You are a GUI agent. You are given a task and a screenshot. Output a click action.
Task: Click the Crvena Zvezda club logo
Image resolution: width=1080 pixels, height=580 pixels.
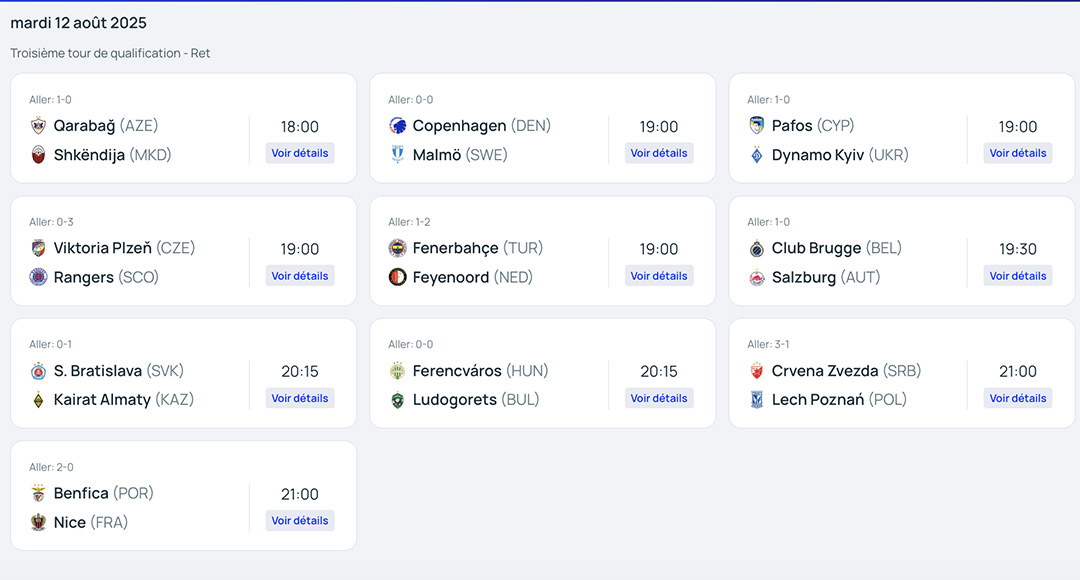(x=757, y=371)
